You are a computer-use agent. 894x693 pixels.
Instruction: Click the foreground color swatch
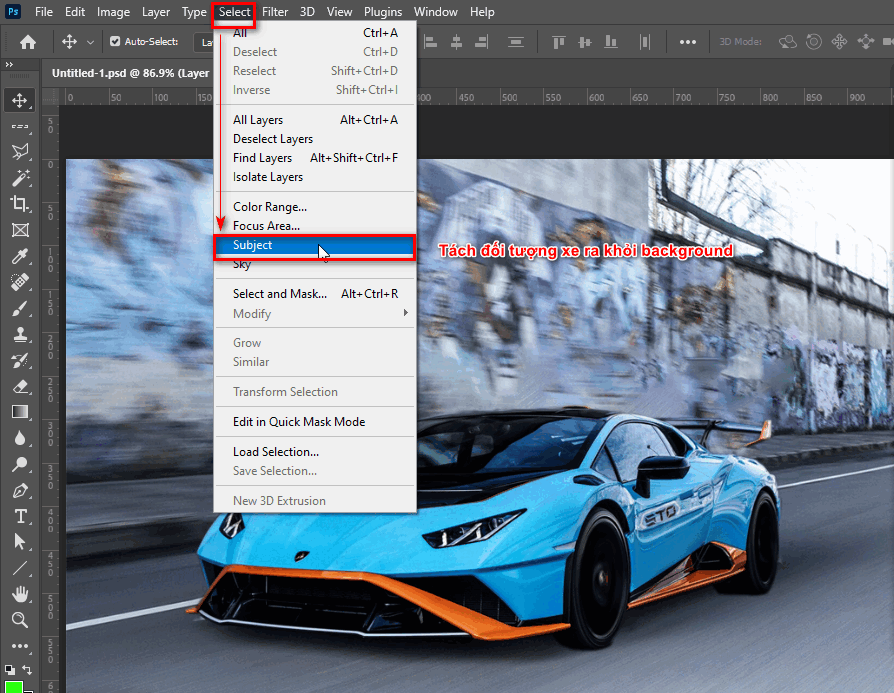[x=14, y=686]
